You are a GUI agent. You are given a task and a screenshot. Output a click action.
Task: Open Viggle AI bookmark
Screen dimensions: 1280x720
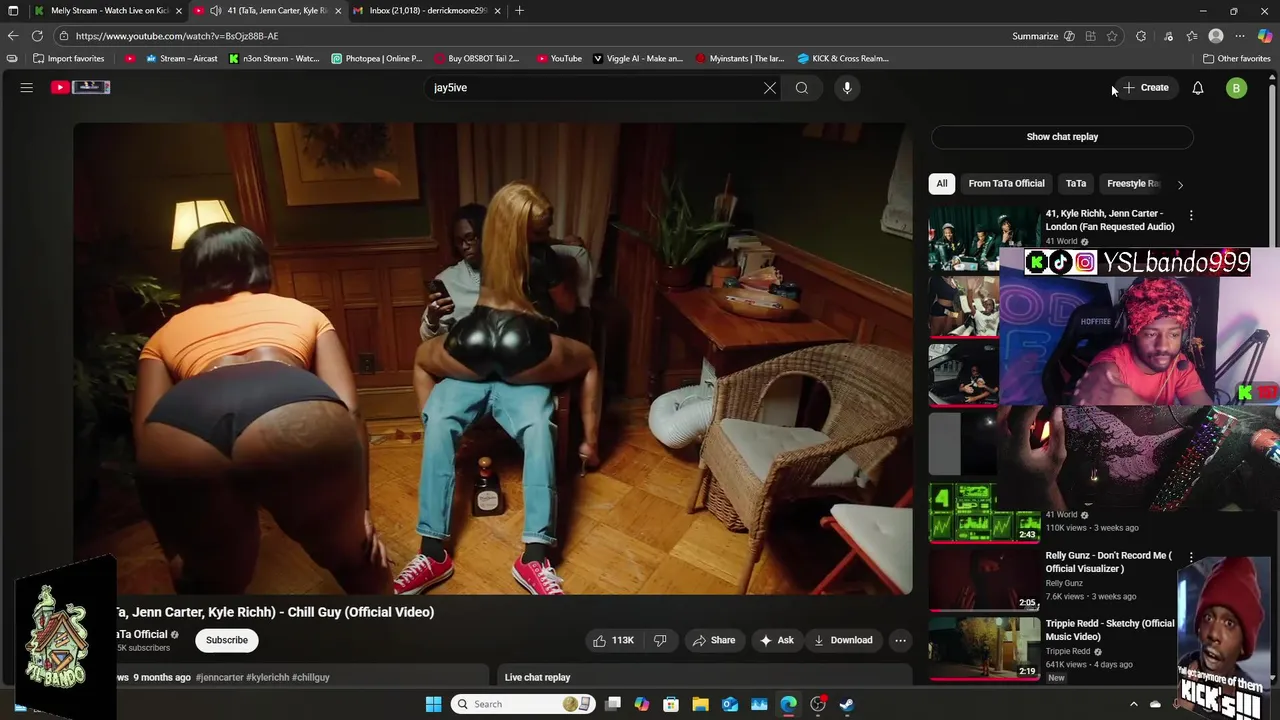(638, 58)
